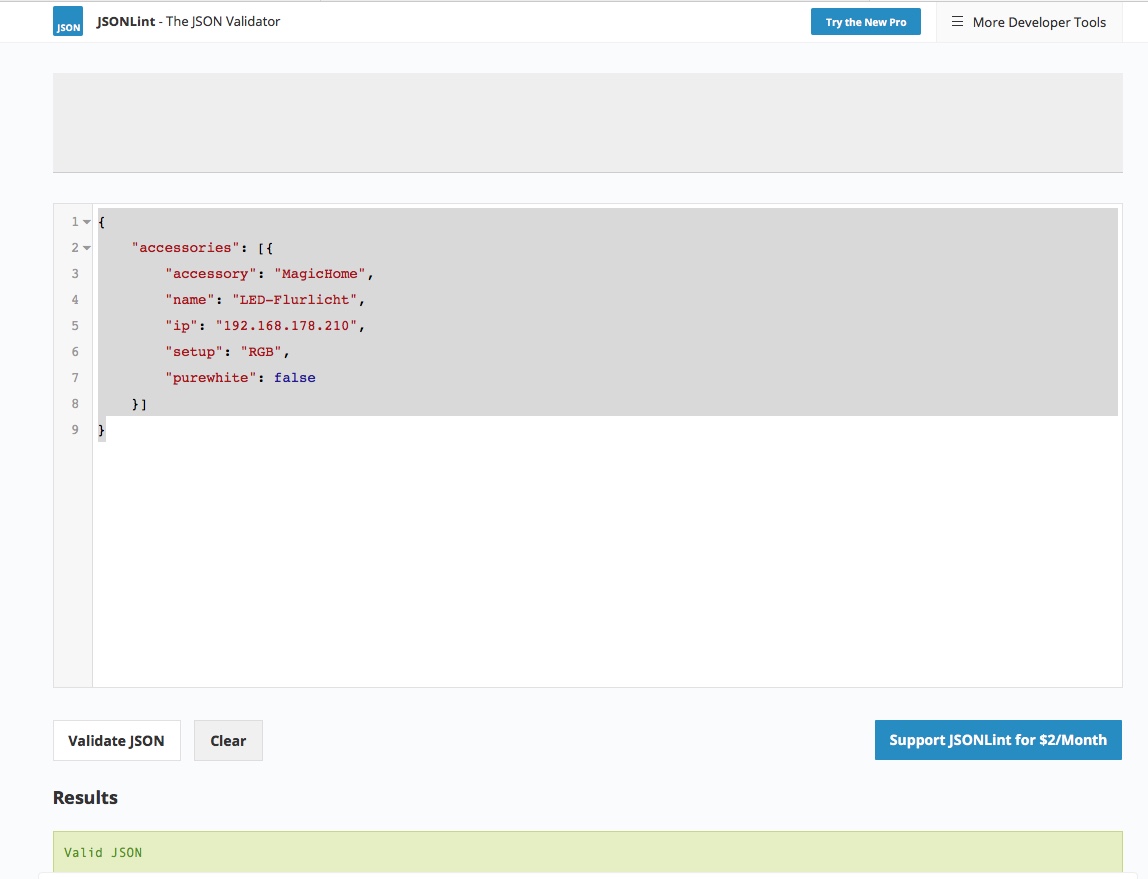Click Support JSONLint for $2/Month
Image resolution: width=1148 pixels, height=879 pixels.
click(997, 740)
